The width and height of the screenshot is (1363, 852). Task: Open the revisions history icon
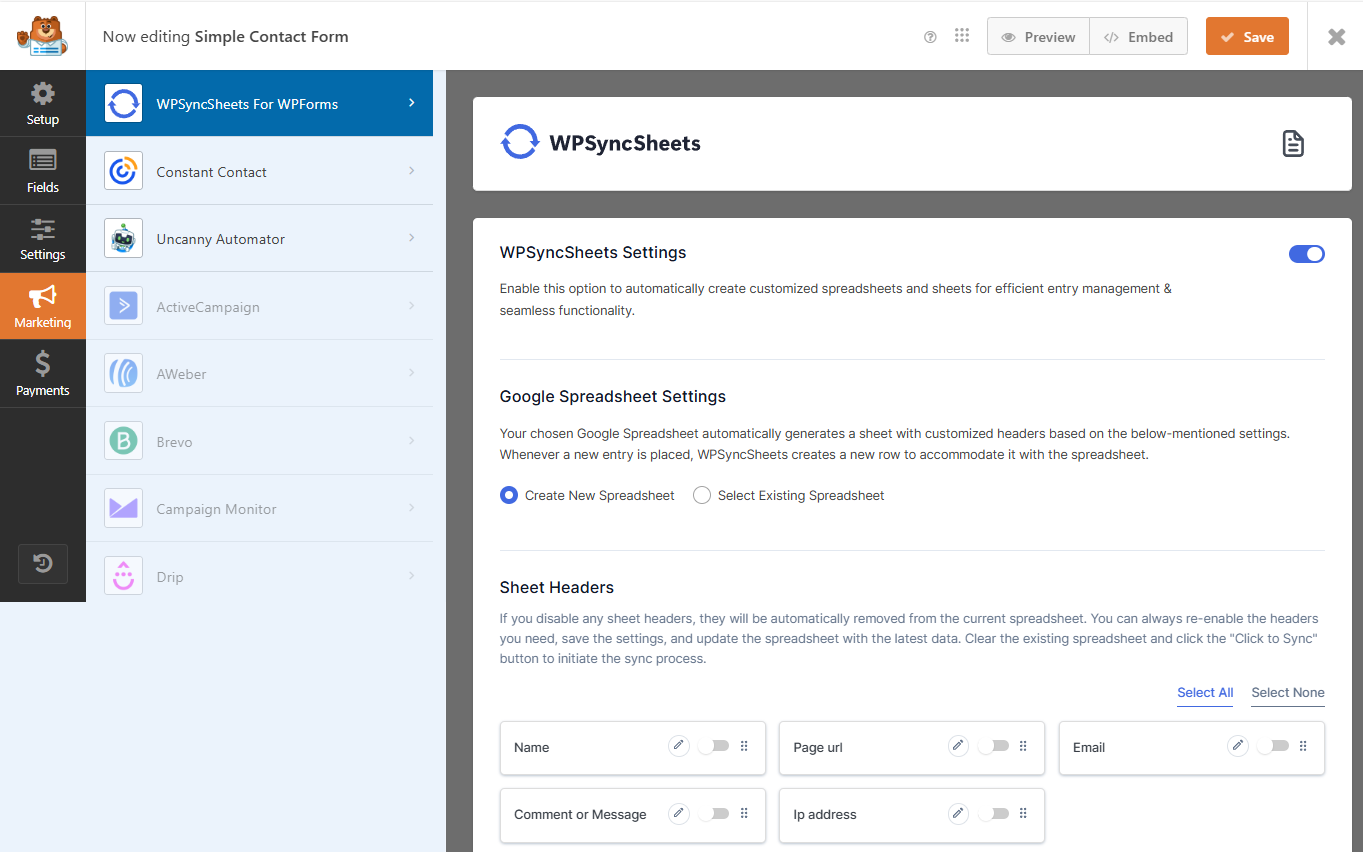[43, 564]
